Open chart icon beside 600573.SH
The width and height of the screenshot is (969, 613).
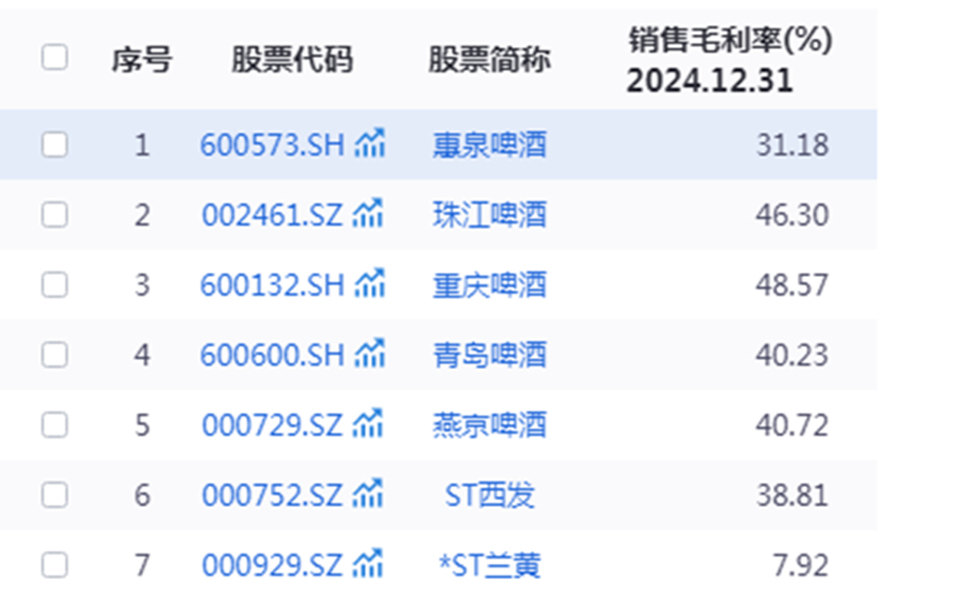coord(370,143)
